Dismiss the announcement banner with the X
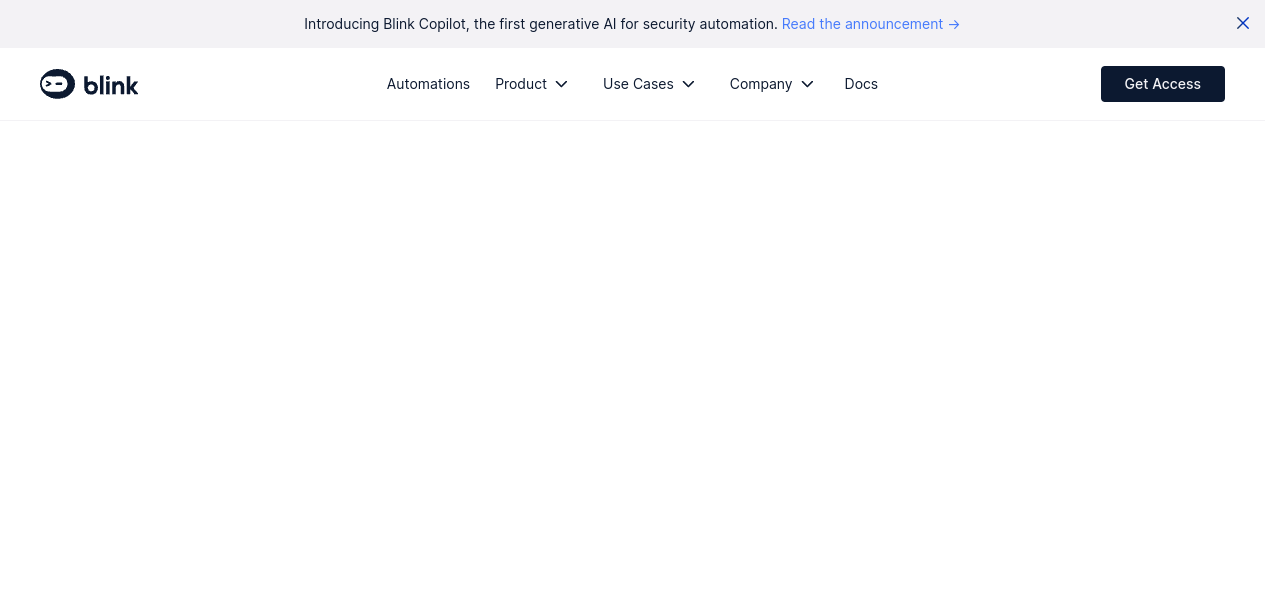 coord(1243,23)
